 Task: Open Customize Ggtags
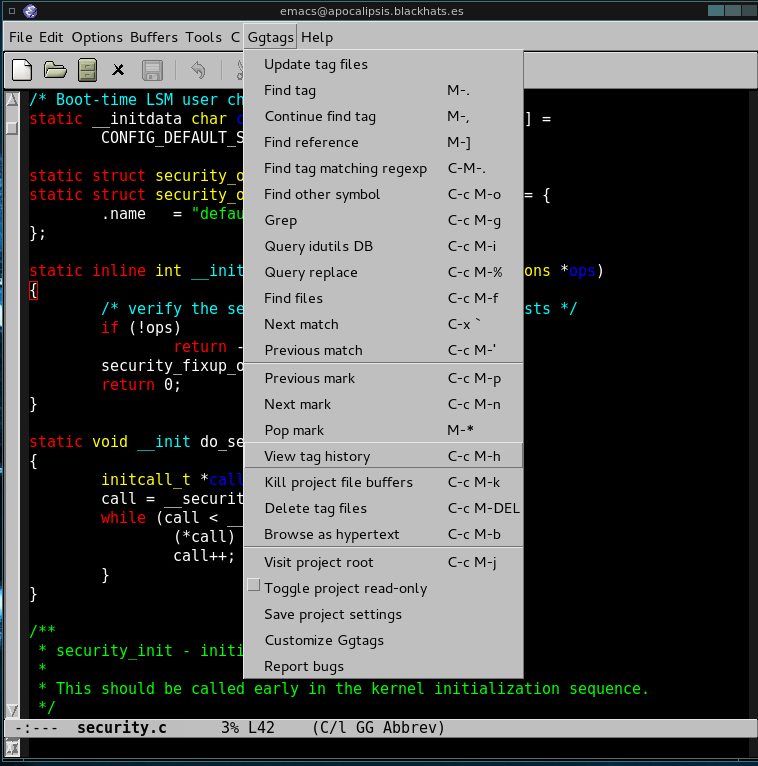point(383,640)
